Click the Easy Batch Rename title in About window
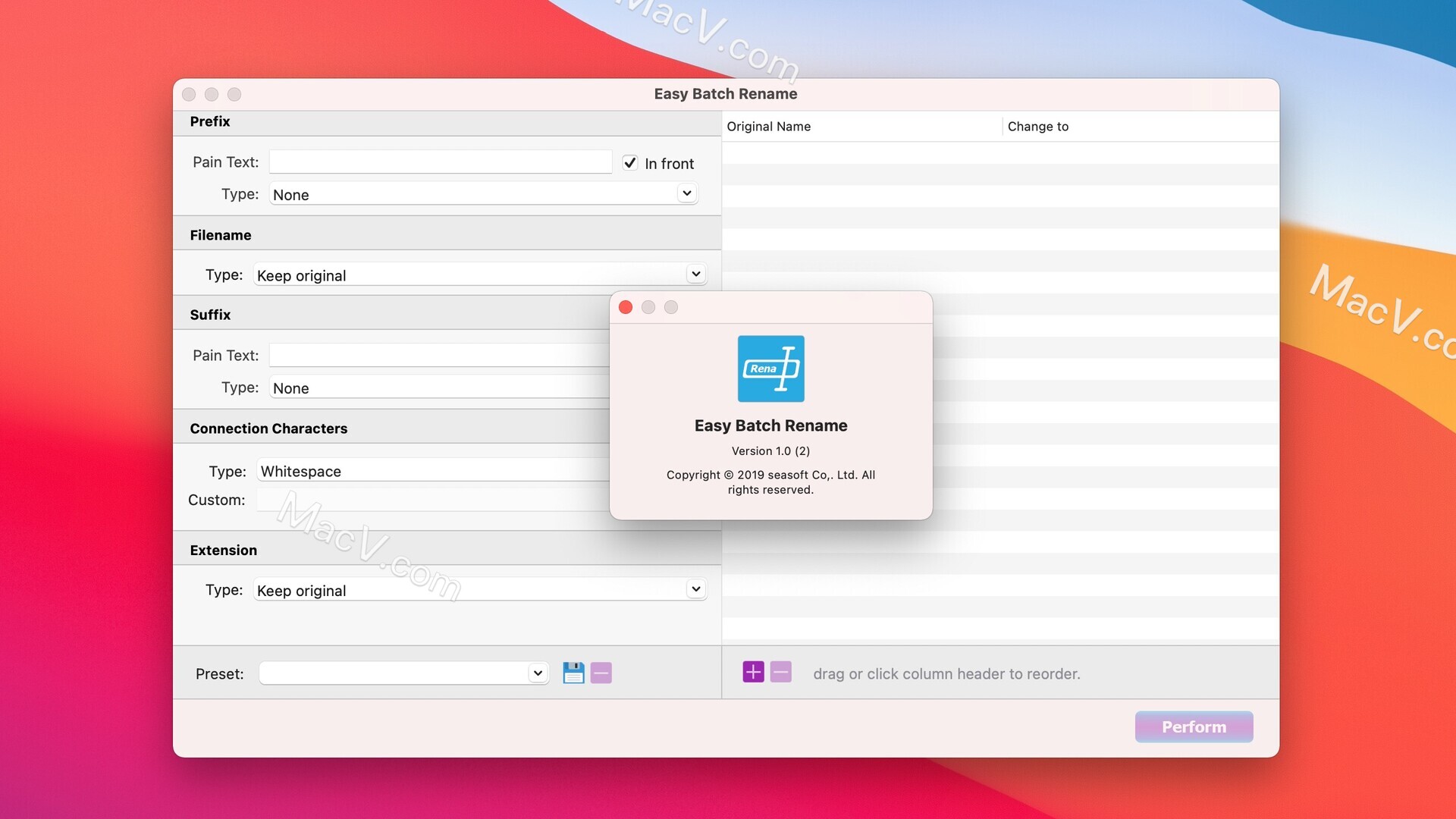The image size is (1456, 819). click(x=770, y=425)
